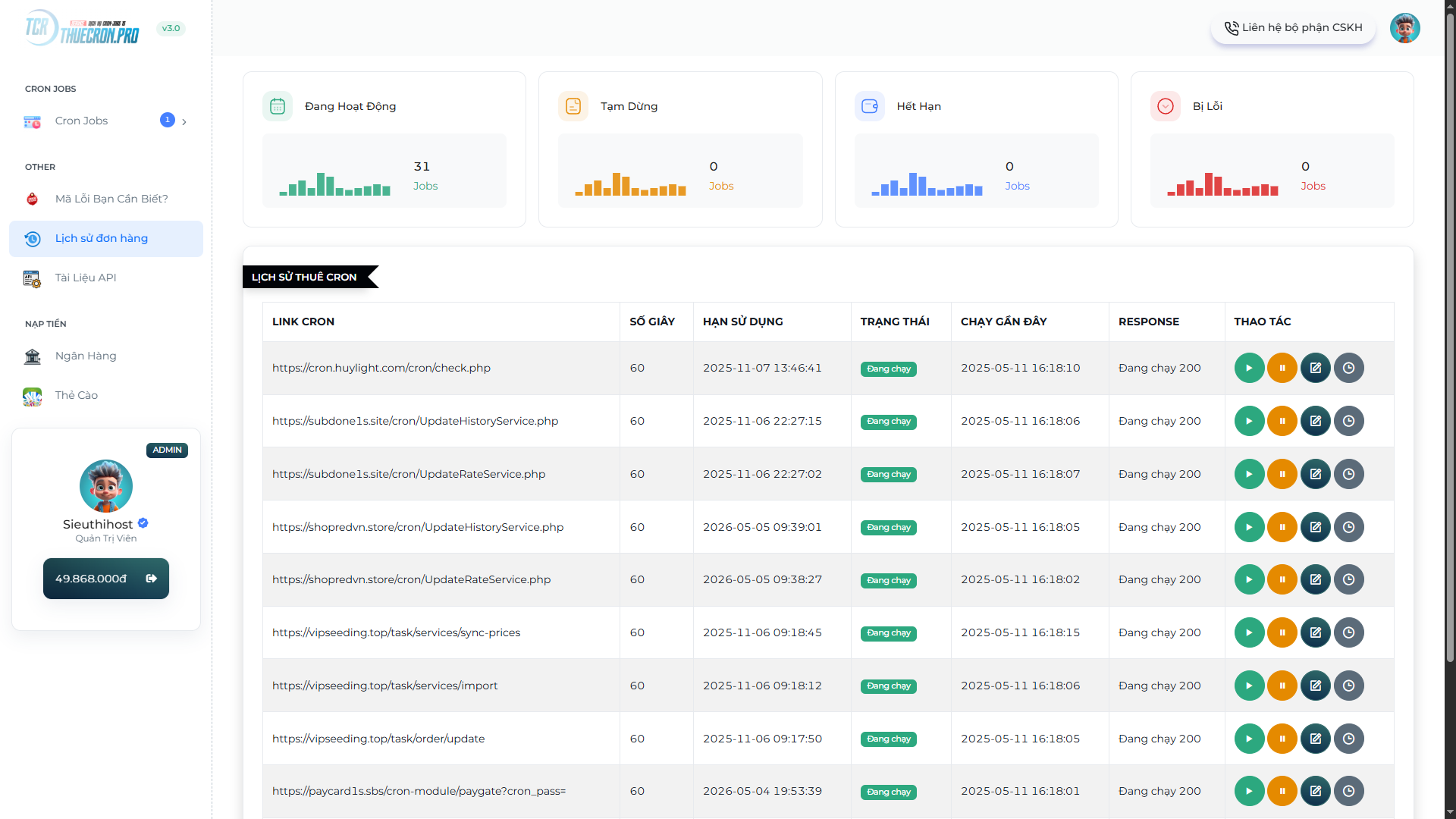
Task: Run the cron job for check.php using play icon
Action: pos(1249,368)
